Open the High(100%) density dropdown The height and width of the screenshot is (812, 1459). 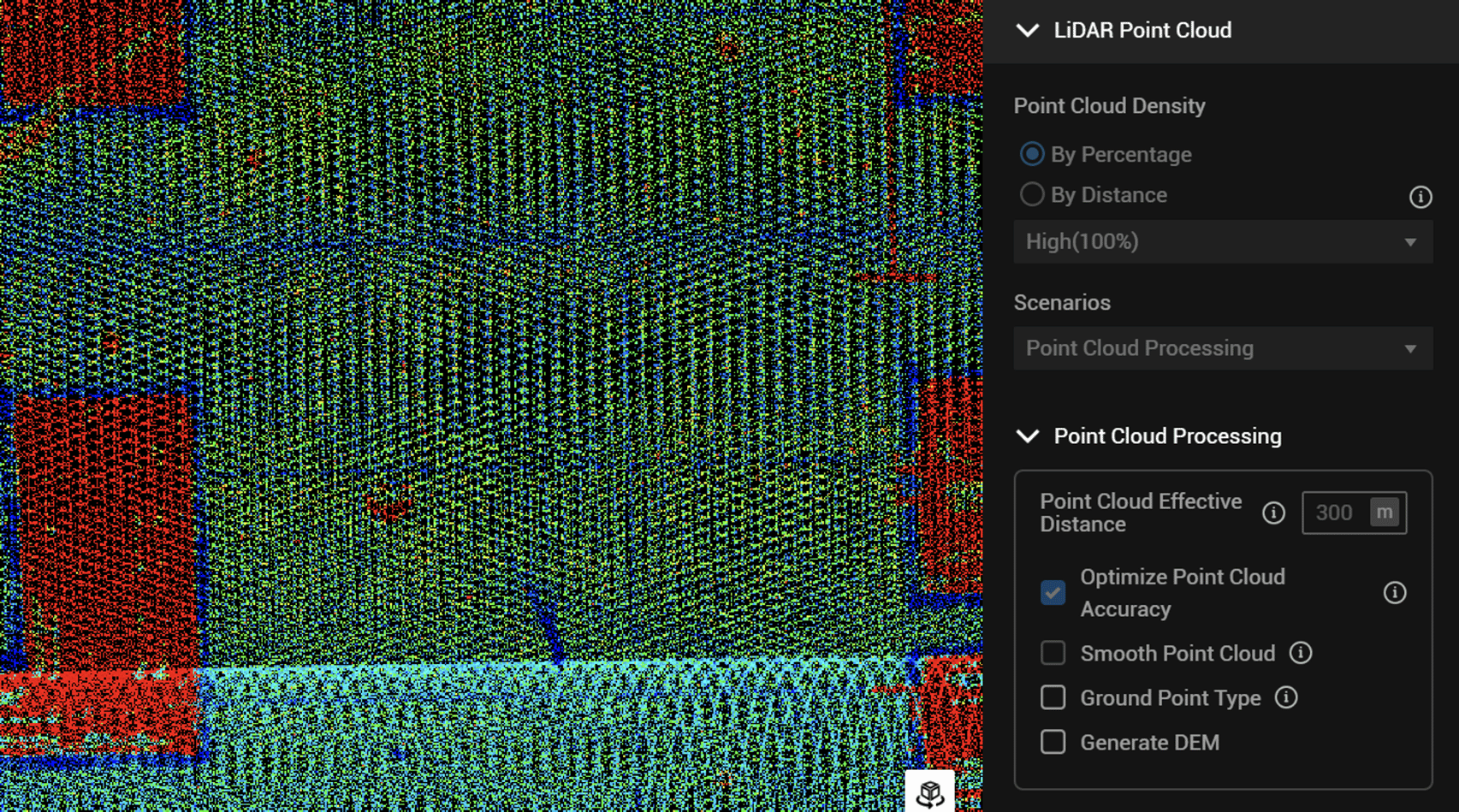click(1222, 242)
